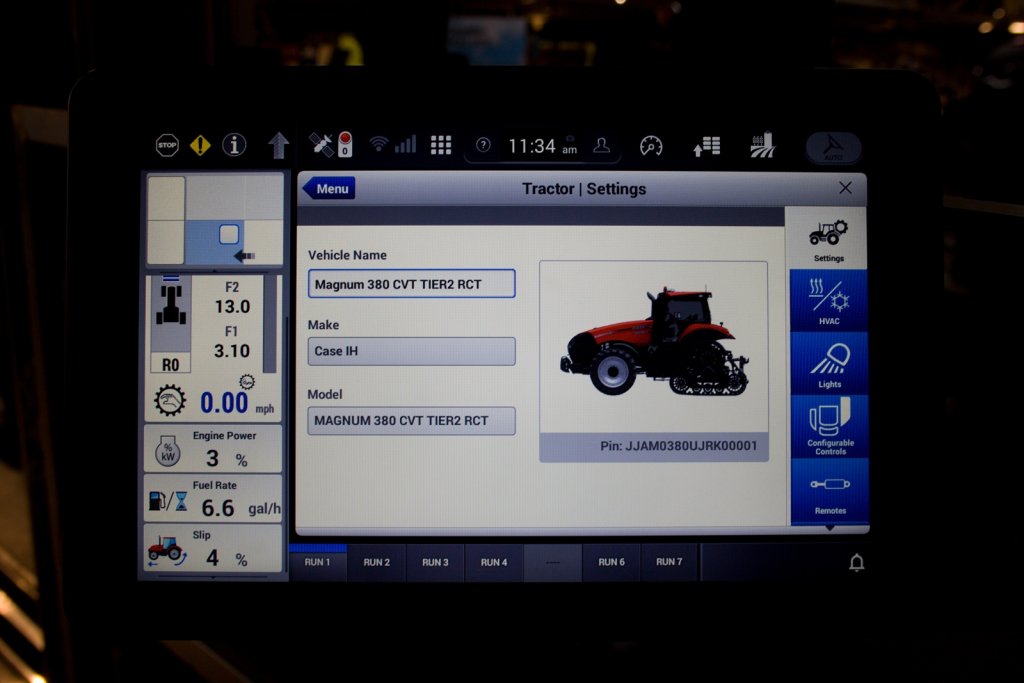Select the RUN 1 tab
This screenshot has width=1024, height=683.
[x=317, y=562]
